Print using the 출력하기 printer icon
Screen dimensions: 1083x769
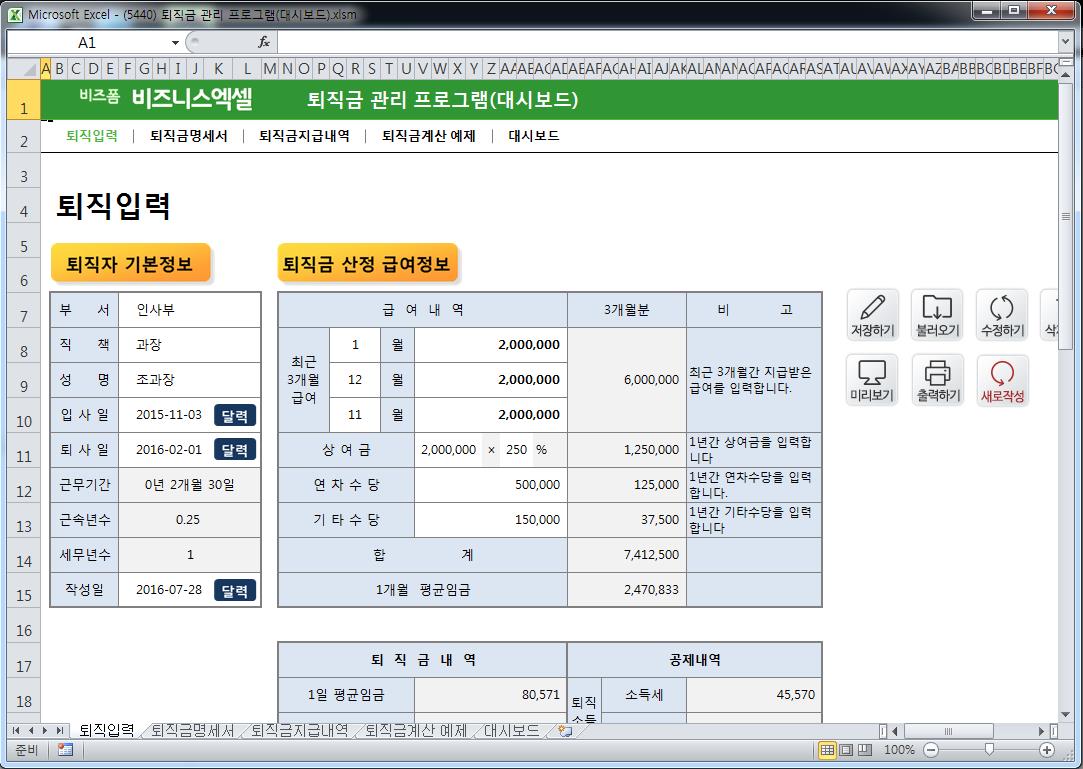click(937, 380)
